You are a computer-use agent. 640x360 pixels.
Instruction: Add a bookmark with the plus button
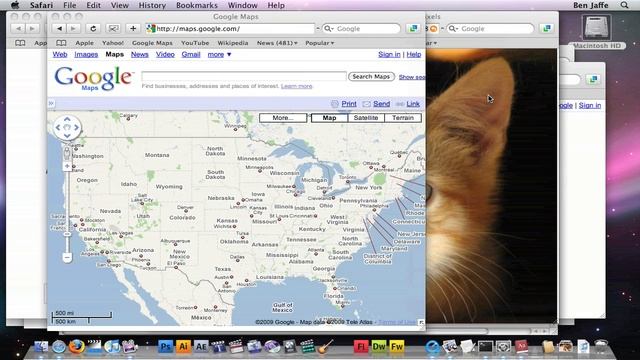click(x=133, y=29)
